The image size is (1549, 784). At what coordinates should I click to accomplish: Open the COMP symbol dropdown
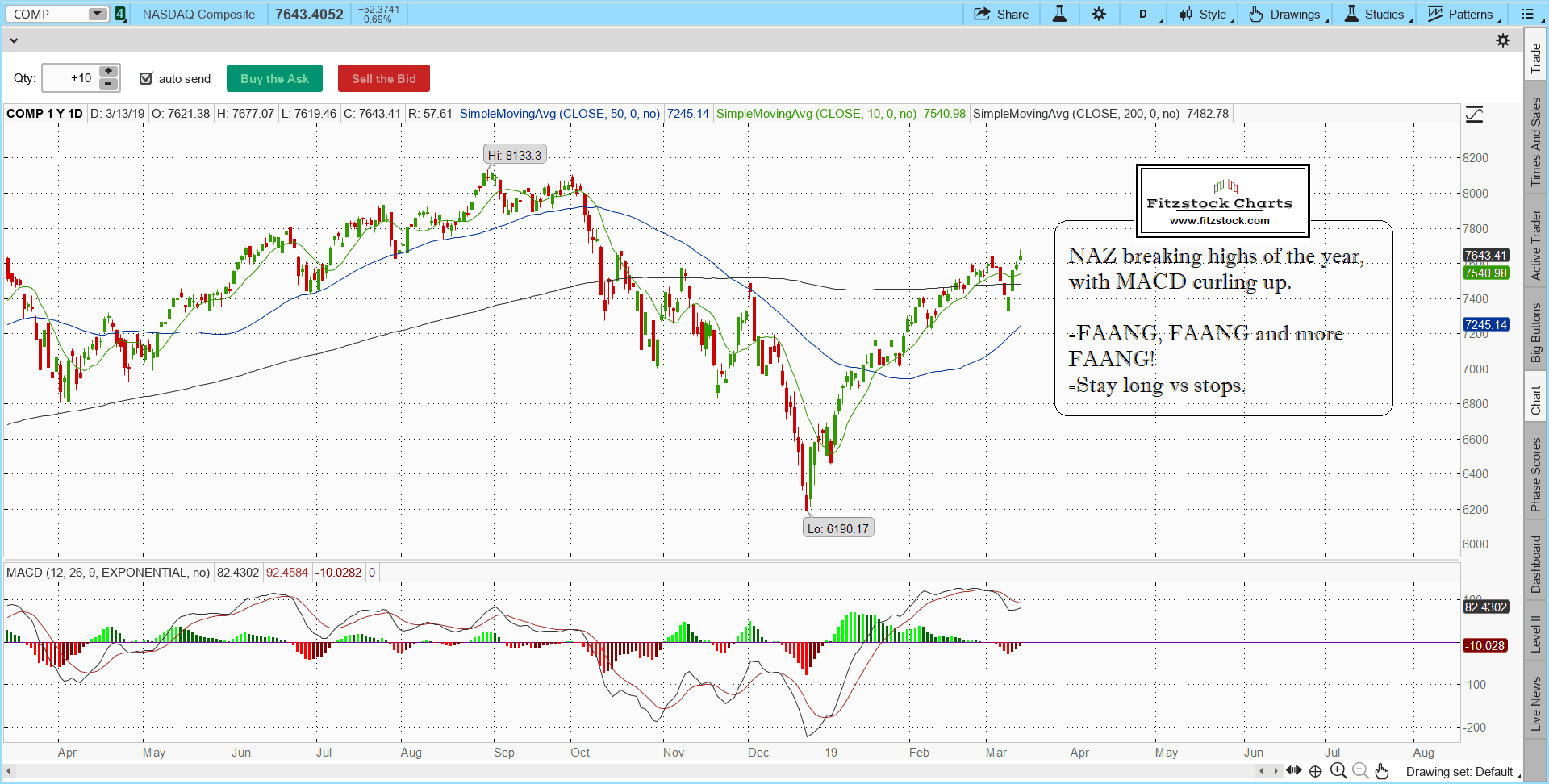[x=97, y=15]
